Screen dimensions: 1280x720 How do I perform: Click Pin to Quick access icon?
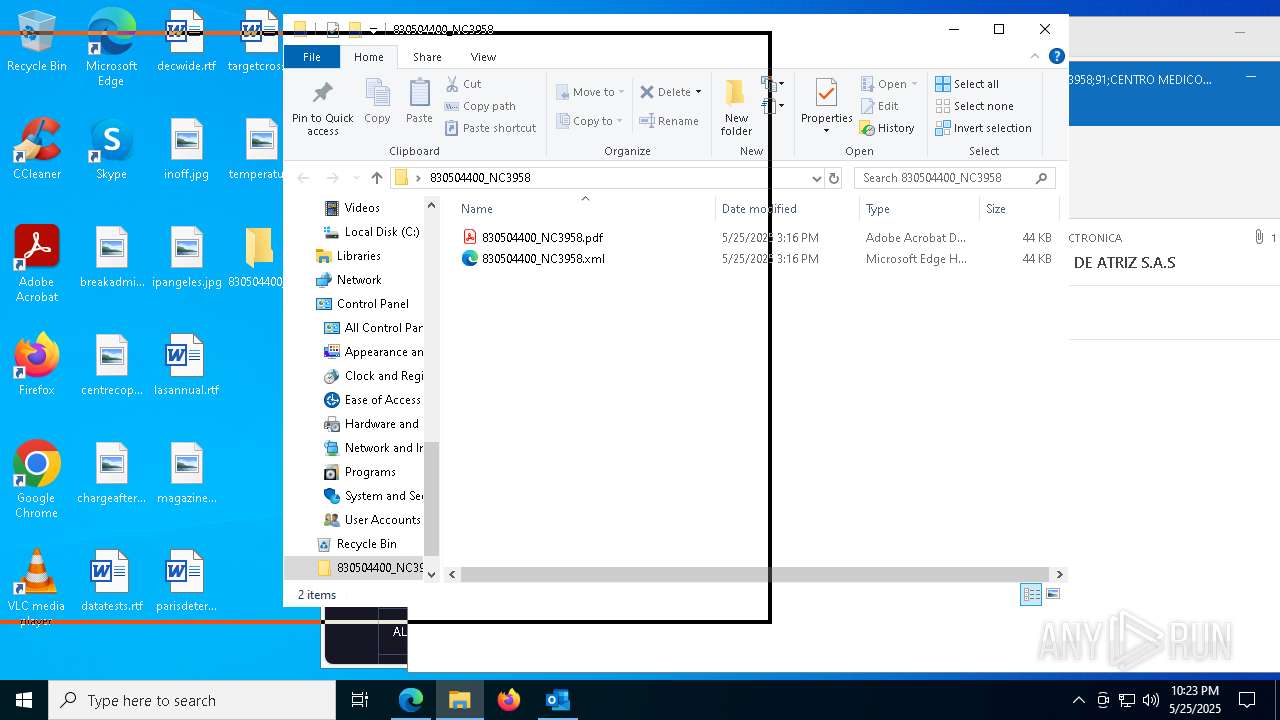click(322, 108)
